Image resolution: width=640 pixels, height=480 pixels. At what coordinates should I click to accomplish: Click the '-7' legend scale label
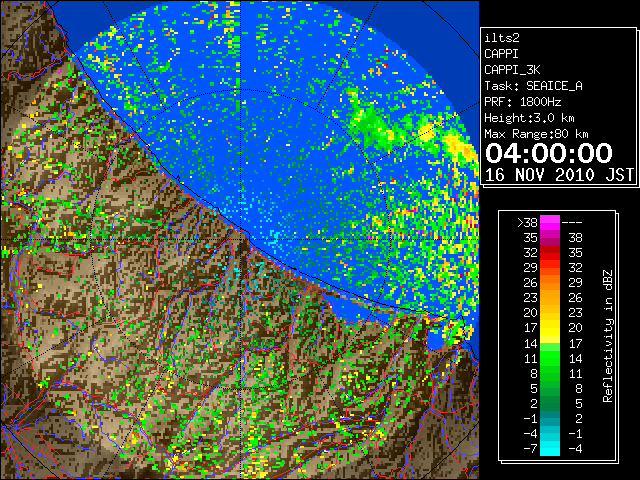pos(530,449)
